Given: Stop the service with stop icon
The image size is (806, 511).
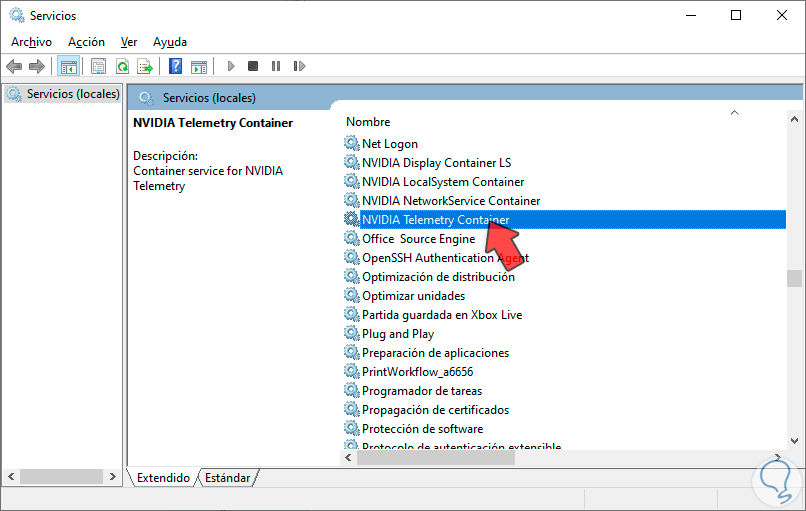Looking at the screenshot, I should (x=253, y=66).
